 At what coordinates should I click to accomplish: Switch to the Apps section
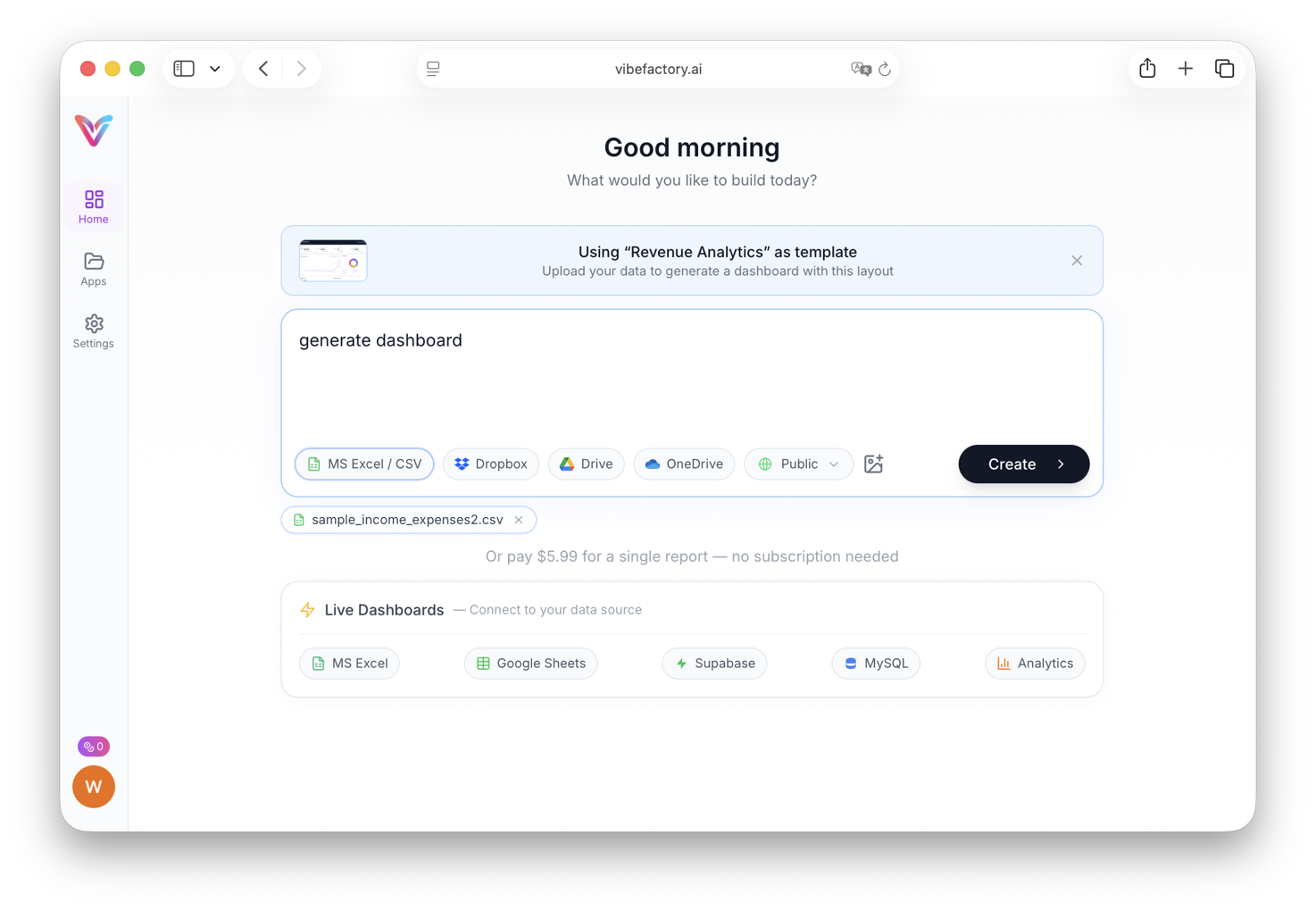click(x=93, y=268)
